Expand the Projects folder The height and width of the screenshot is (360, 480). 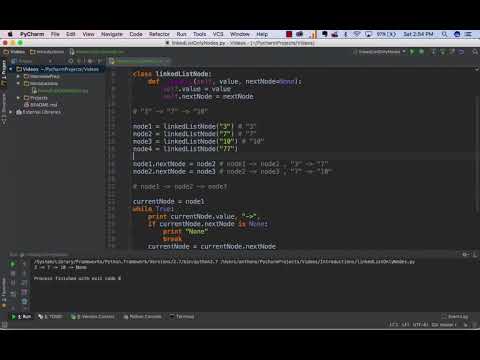pyautogui.click(x=18, y=98)
